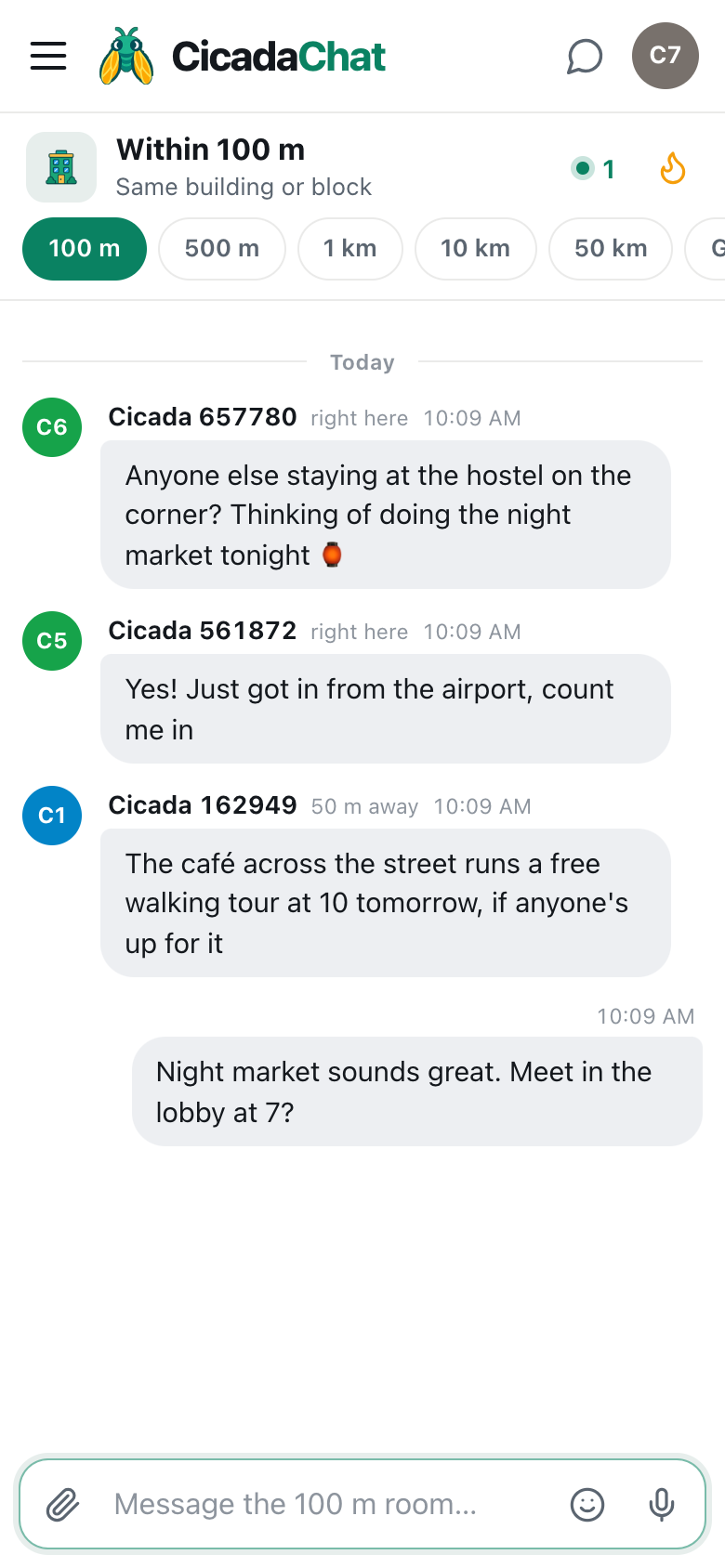Click your message about lobby at 7
Image resolution: width=725 pixels, height=1568 pixels.
point(417,1091)
